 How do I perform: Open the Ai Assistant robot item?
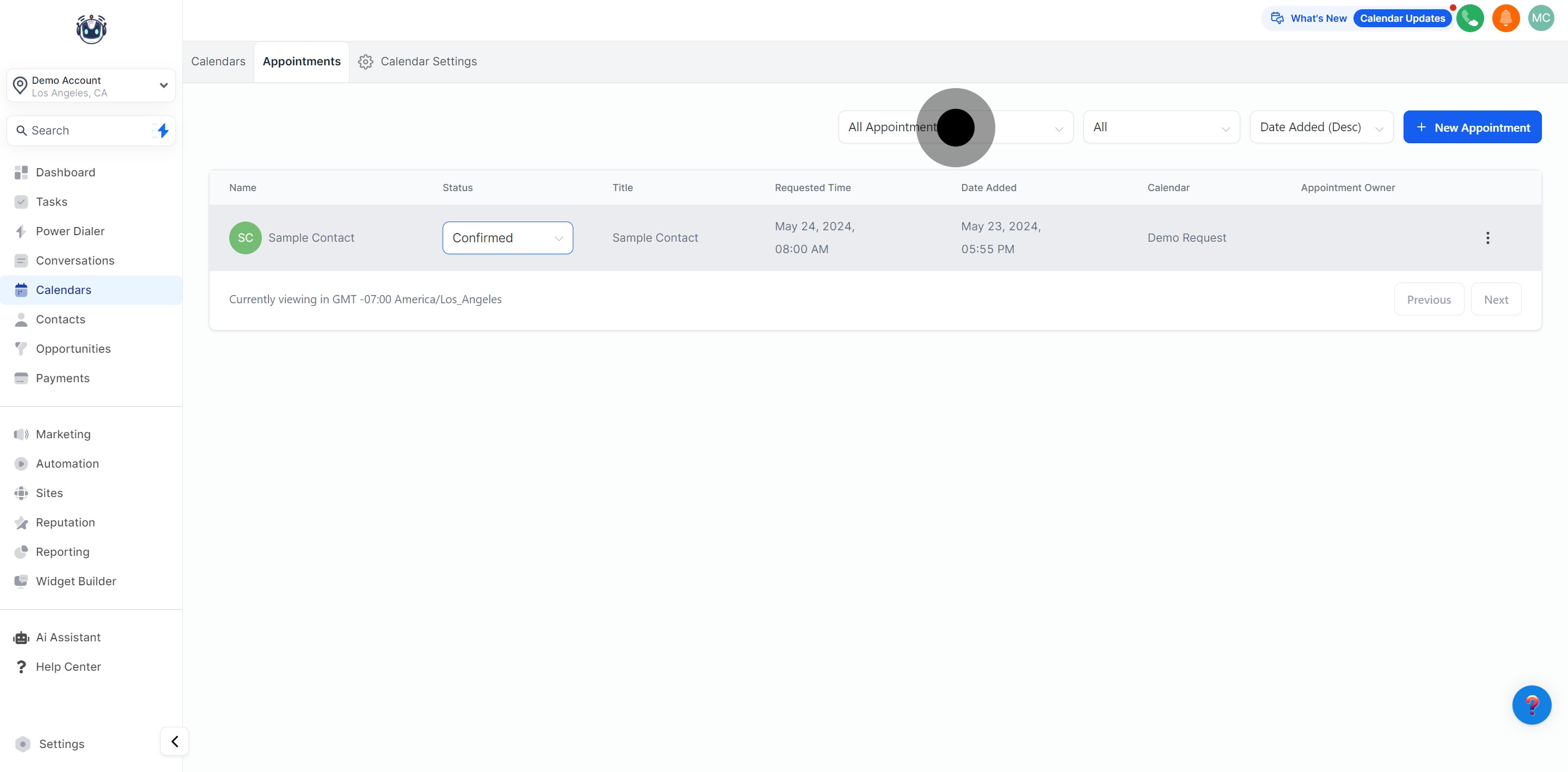pyautogui.click(x=68, y=638)
